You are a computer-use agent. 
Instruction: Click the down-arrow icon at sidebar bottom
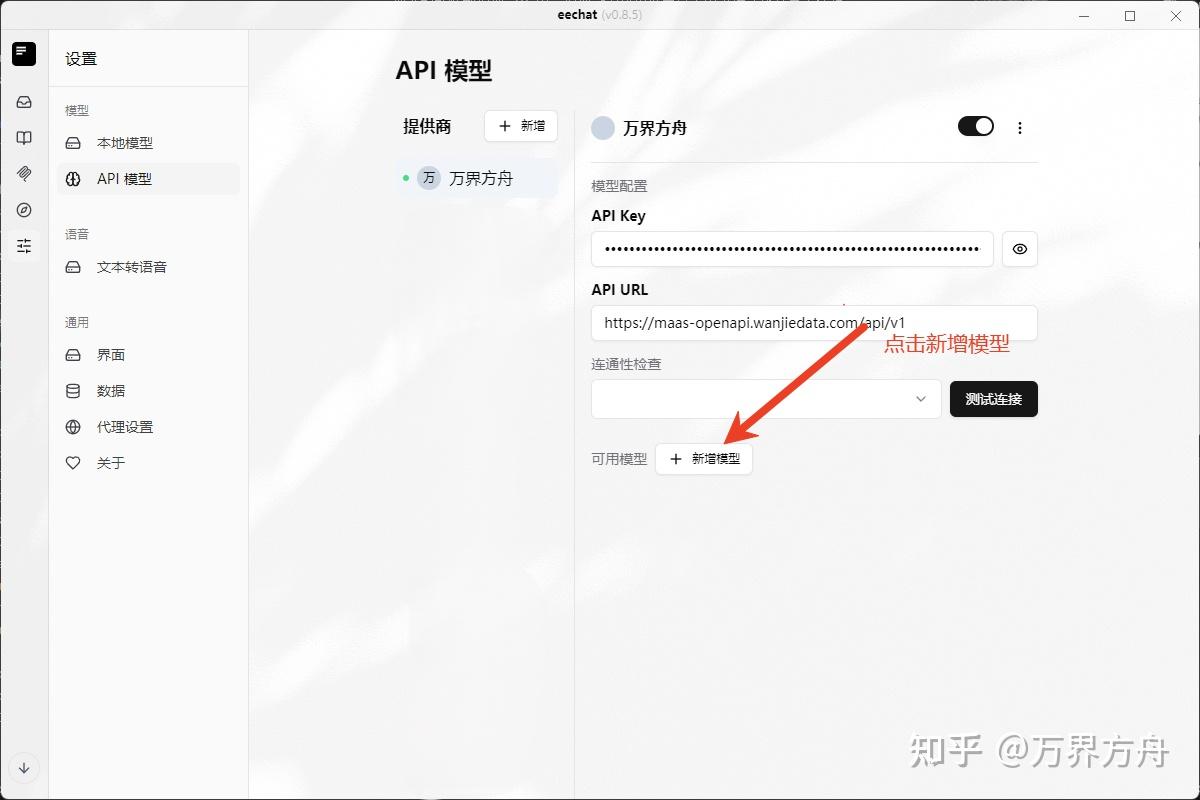(24, 768)
